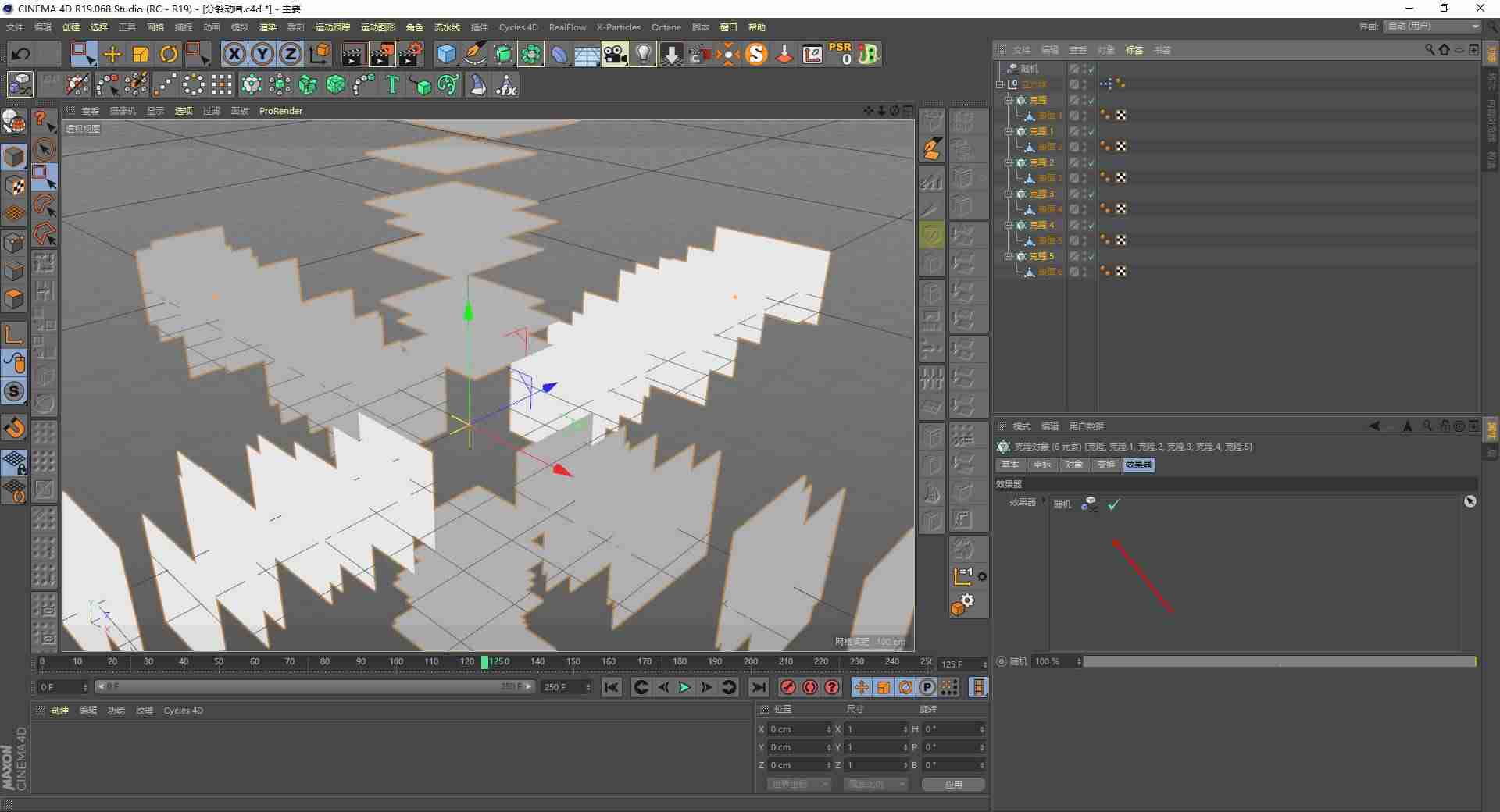Screen dimensions: 1500x812
Task: Collapse the 克隆.5 object in the tree
Action: click(1009, 256)
